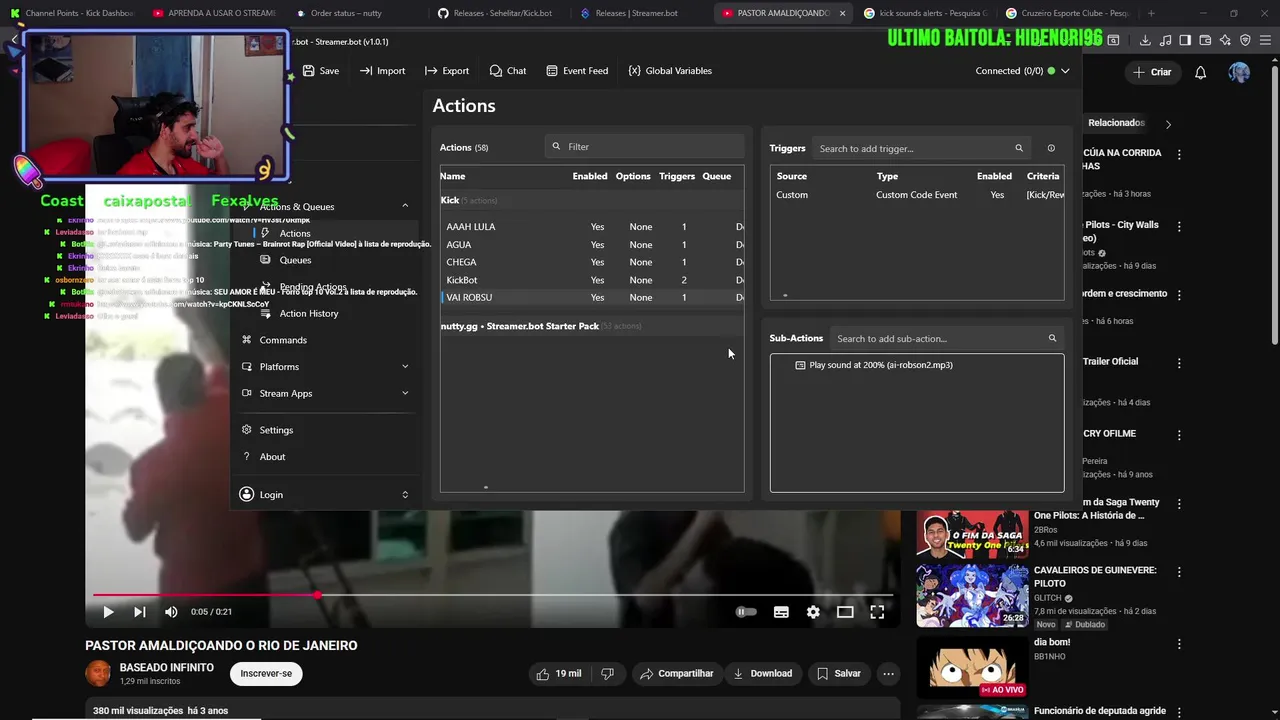The width and height of the screenshot is (1280, 720).
Task: Open the Chat window from the toolbar
Action: [x=508, y=71]
